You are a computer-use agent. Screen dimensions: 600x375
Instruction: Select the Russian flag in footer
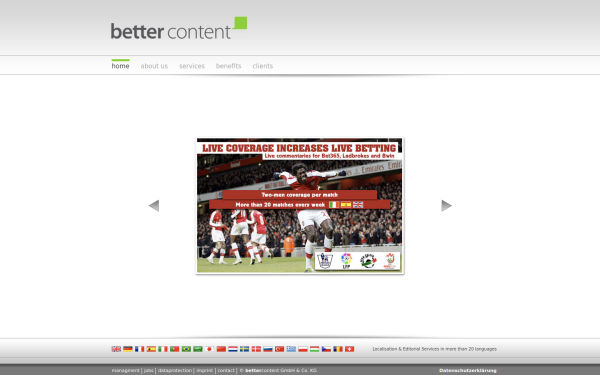pos(268,349)
